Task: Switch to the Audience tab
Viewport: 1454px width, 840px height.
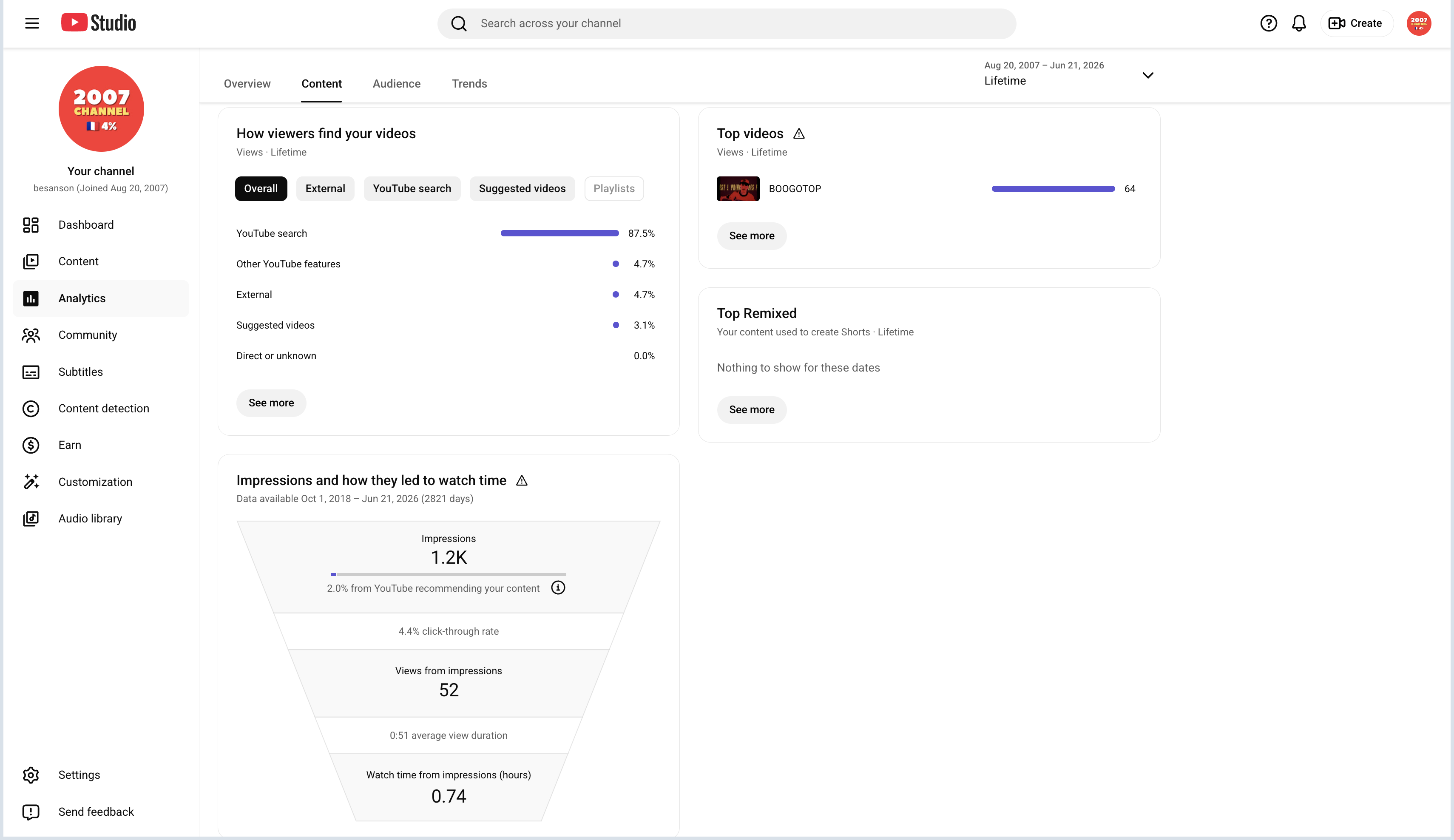Action: click(x=396, y=84)
